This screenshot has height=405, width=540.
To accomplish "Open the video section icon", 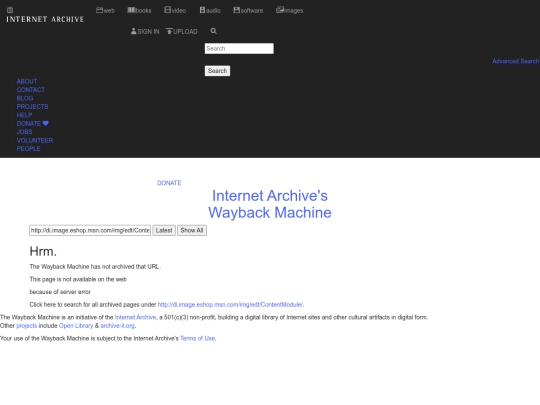I will [x=167, y=10].
